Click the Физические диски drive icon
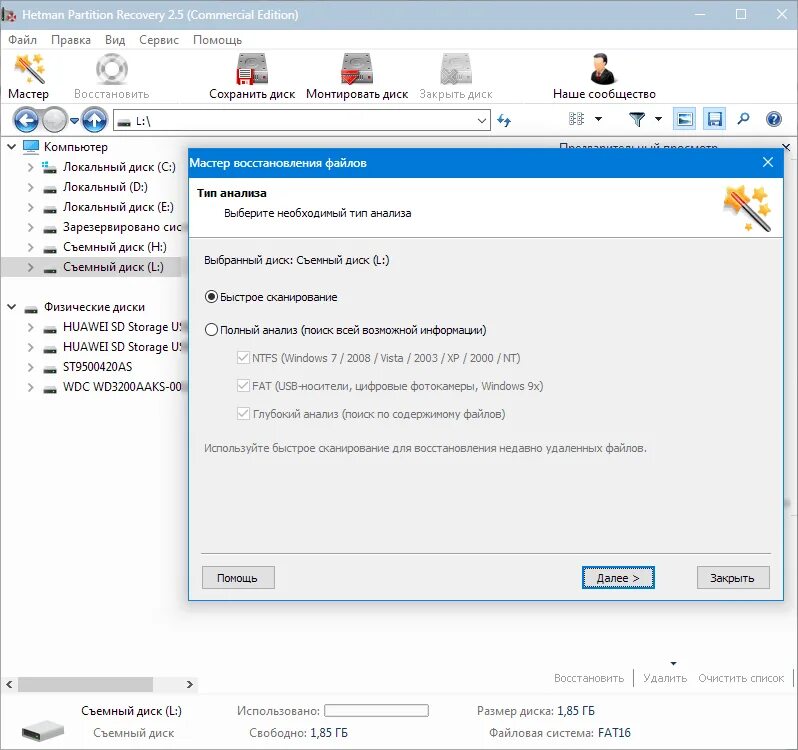Screen dimensions: 798x750 click(x=31, y=308)
